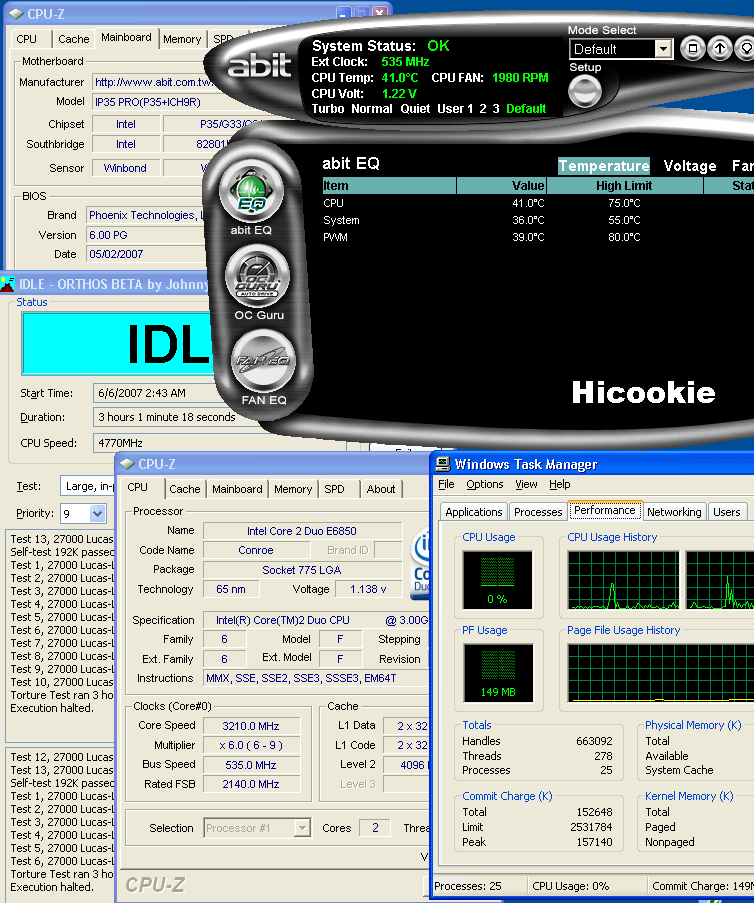
Task: Click the Multiplier x 6.0 value
Action: pyautogui.click(x=251, y=745)
